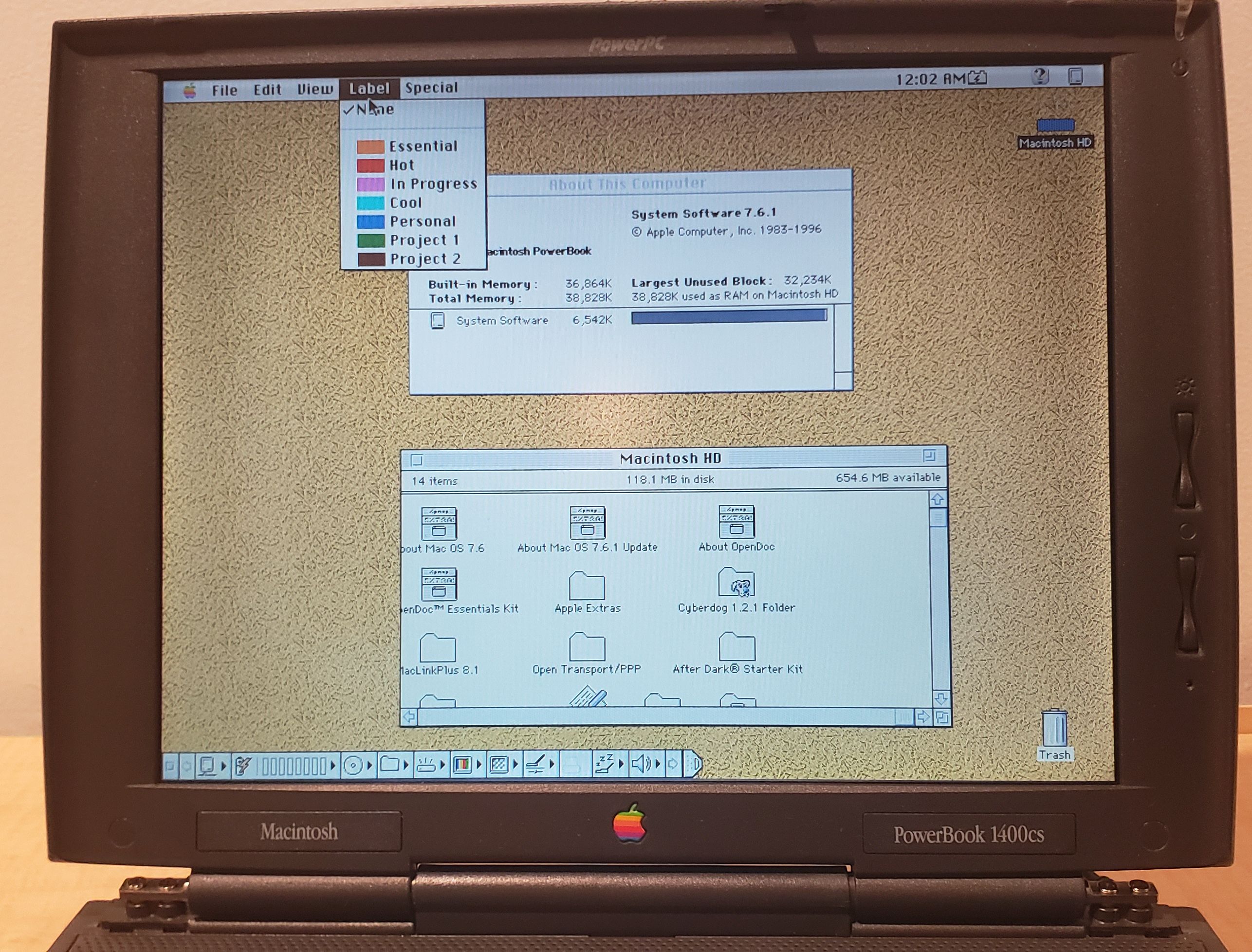Open the Help question mark menu
The width and height of the screenshot is (1252, 952).
(x=1041, y=76)
